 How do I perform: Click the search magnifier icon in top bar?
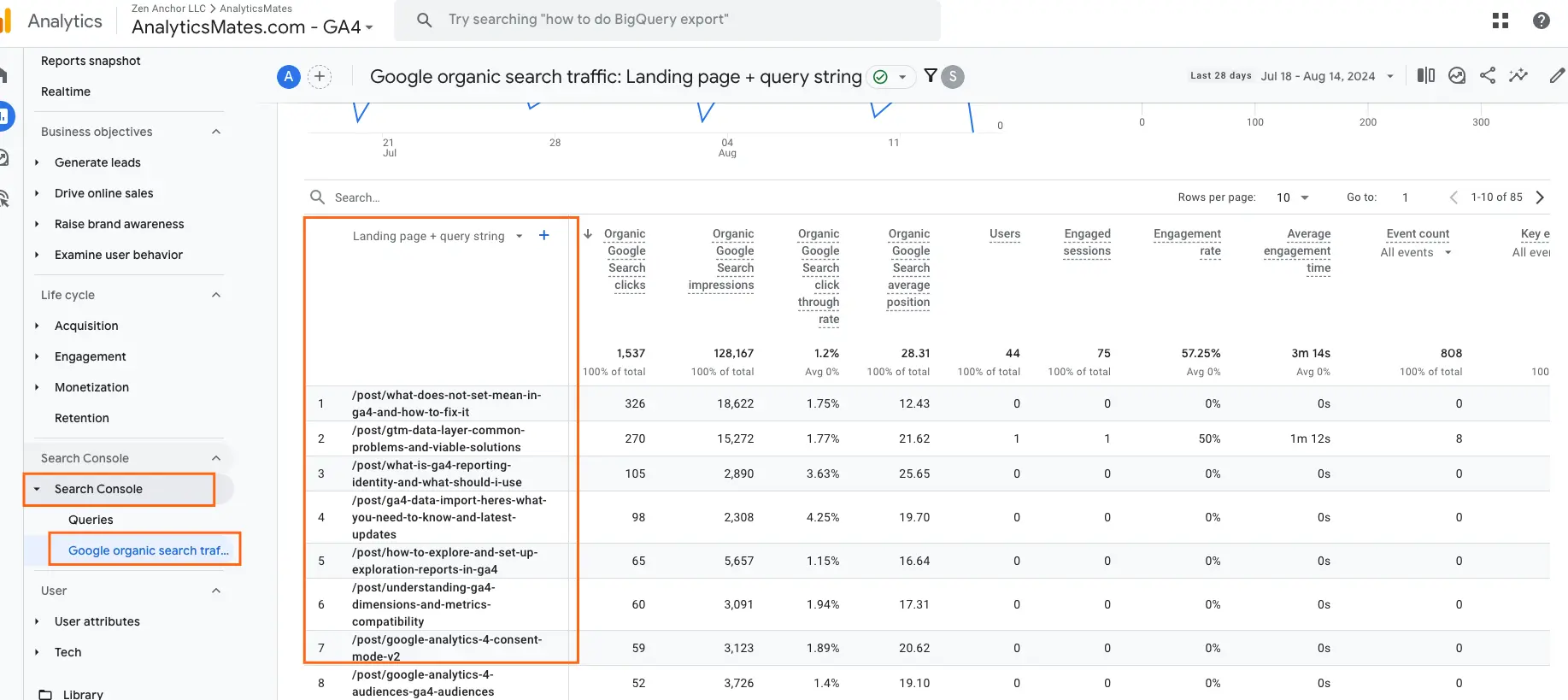(424, 20)
